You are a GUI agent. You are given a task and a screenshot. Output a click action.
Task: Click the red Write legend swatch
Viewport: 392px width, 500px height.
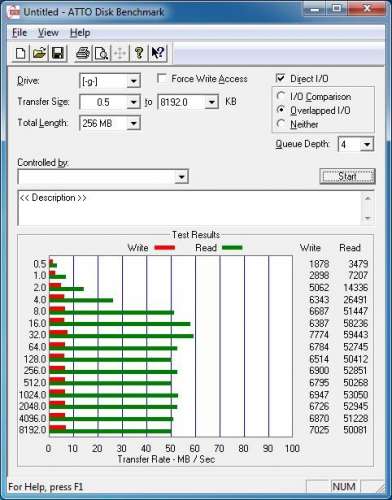tap(165, 248)
